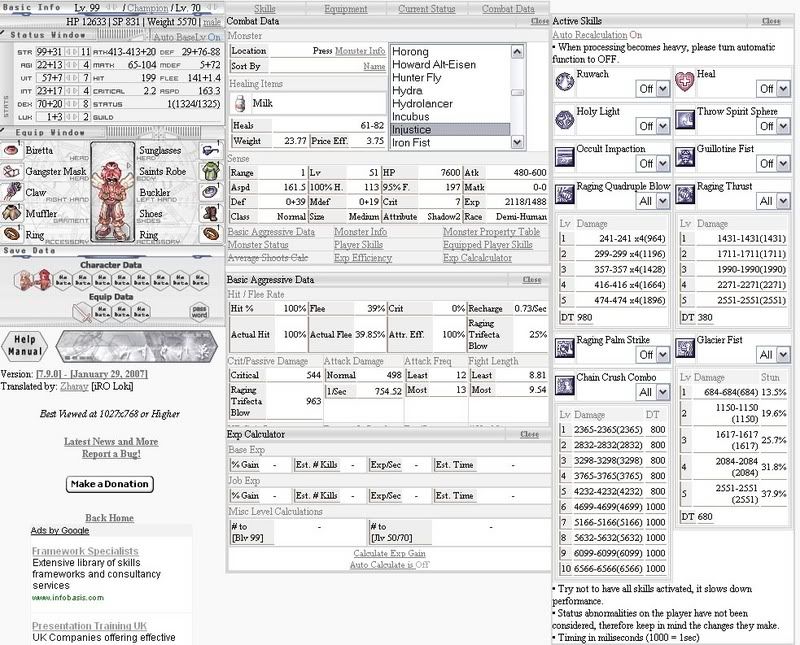Screen dimensions: 800x645
Task: Close the Active Skills panel
Action: (x=771, y=21)
